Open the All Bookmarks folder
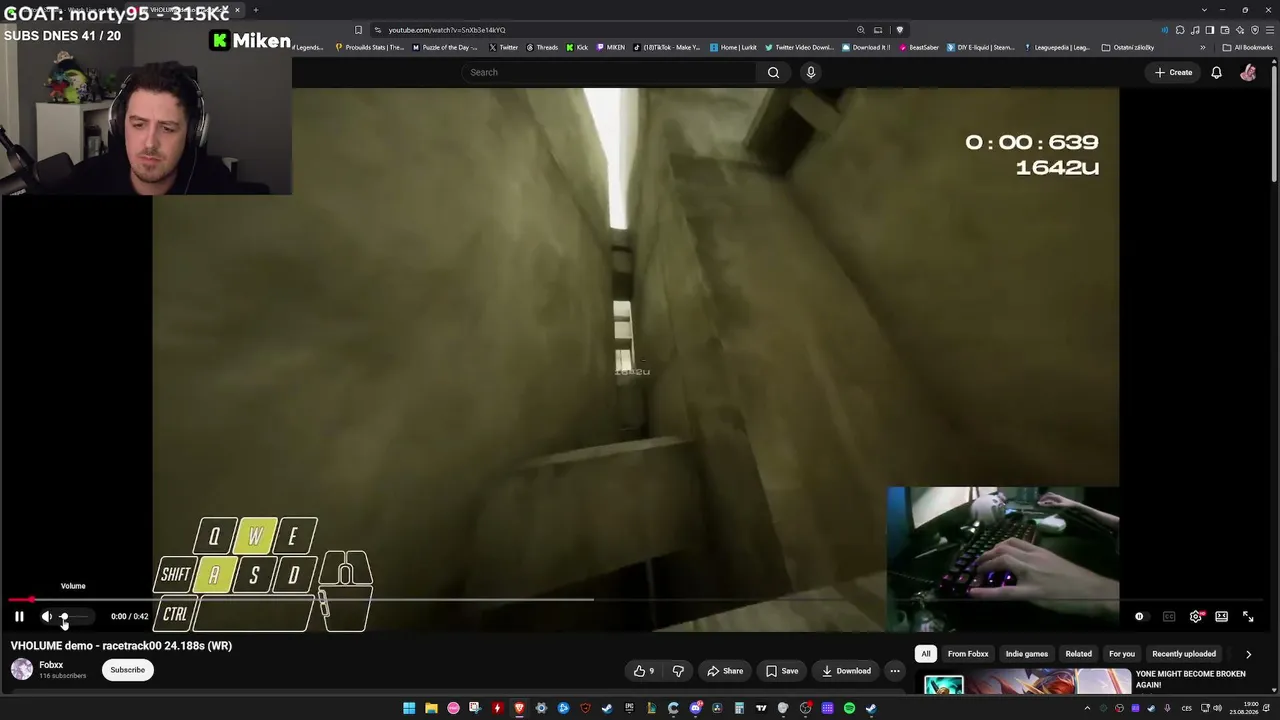The image size is (1280, 720). (x=1247, y=47)
